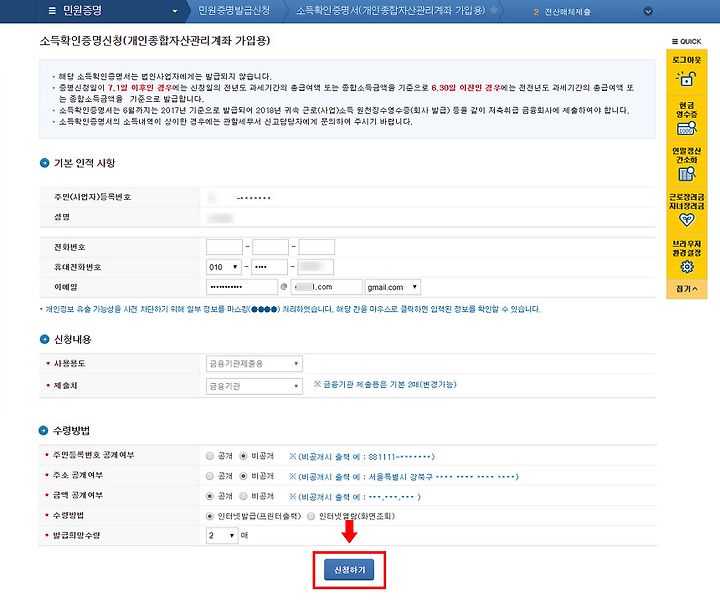
Task: Open the 사용용도 dropdown
Action: point(254,364)
